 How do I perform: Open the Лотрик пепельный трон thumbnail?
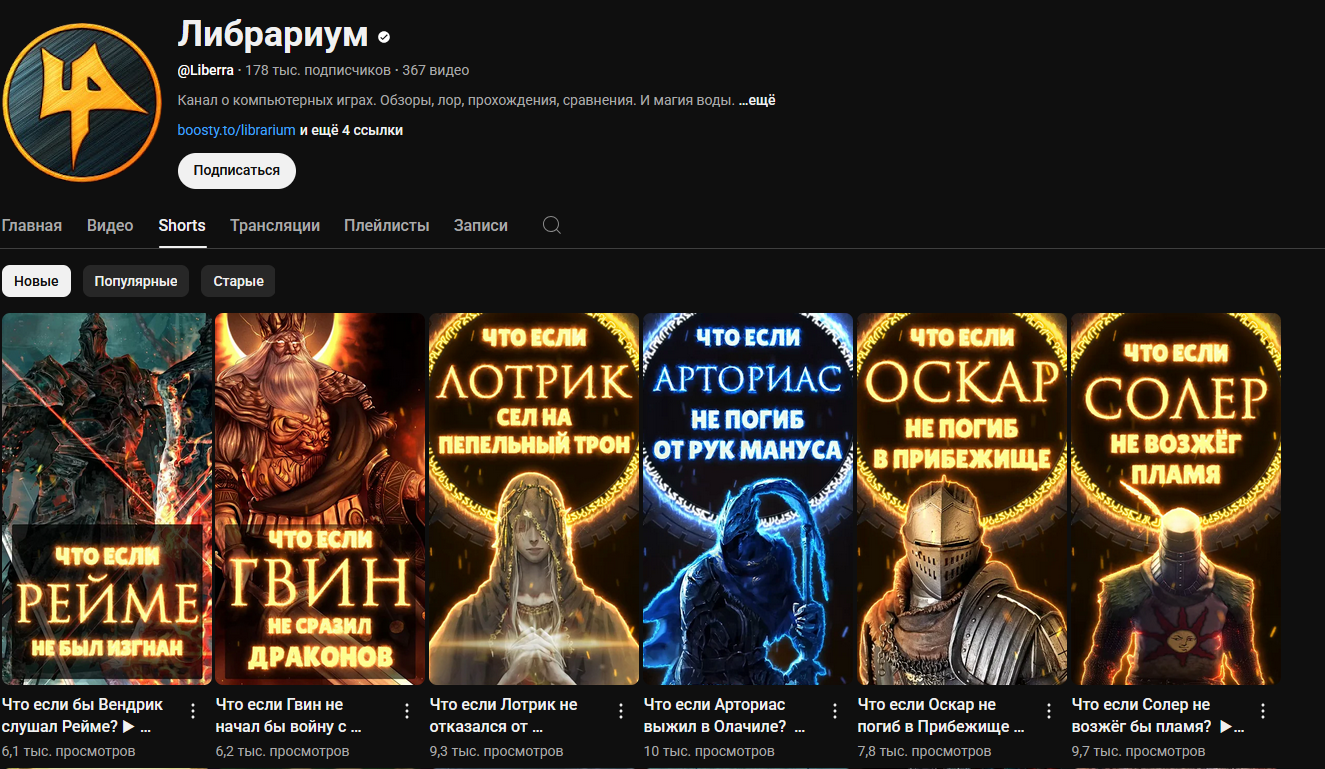click(534, 499)
